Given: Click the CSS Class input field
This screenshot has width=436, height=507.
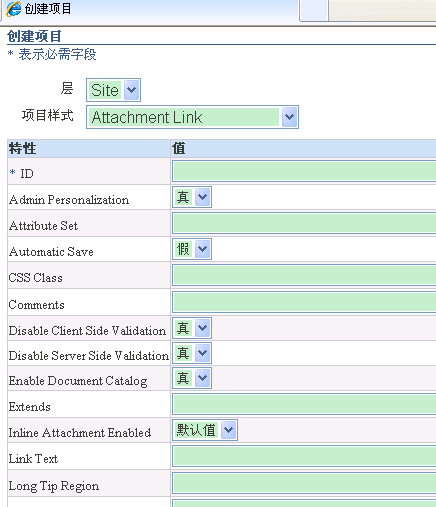Looking at the screenshot, I should click(x=304, y=275).
